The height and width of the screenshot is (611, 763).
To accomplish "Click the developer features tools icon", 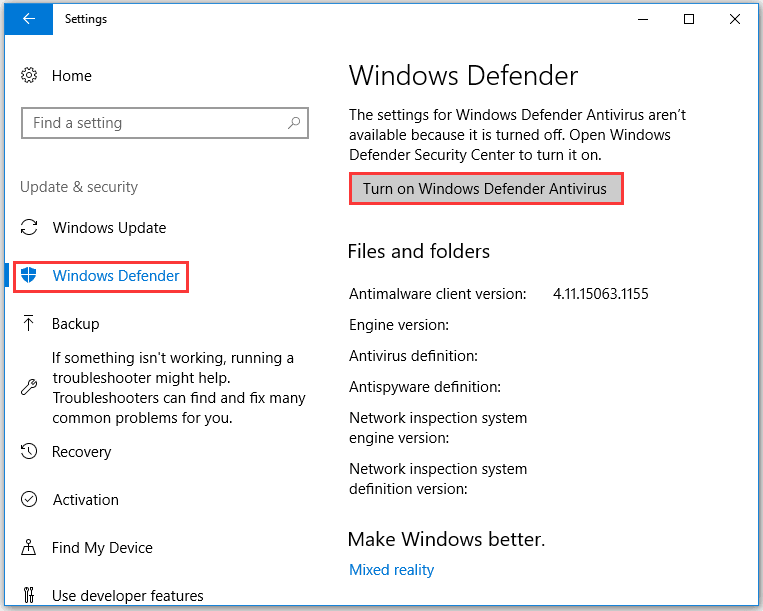I will point(29,595).
